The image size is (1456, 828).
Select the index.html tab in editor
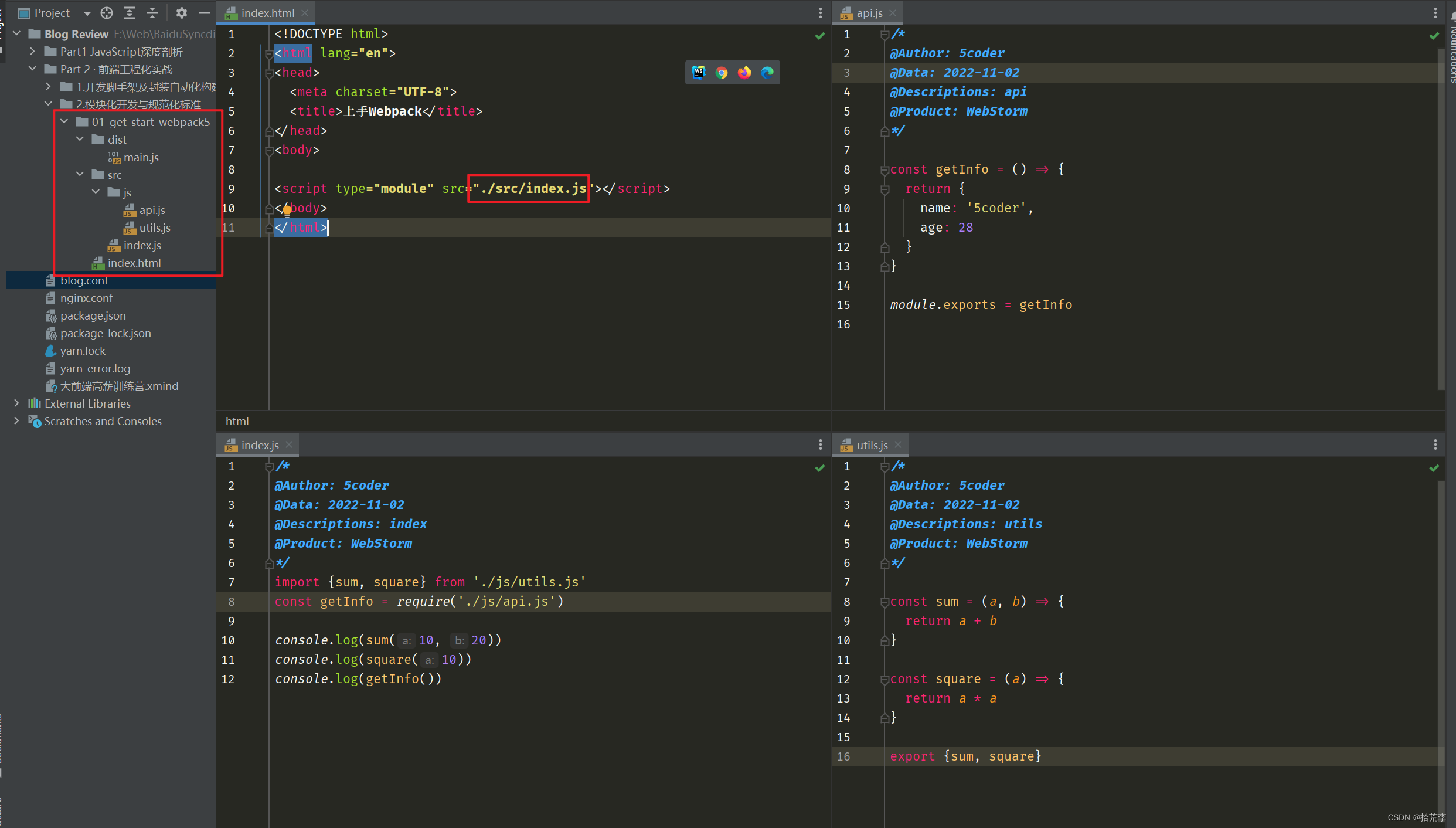click(x=264, y=11)
